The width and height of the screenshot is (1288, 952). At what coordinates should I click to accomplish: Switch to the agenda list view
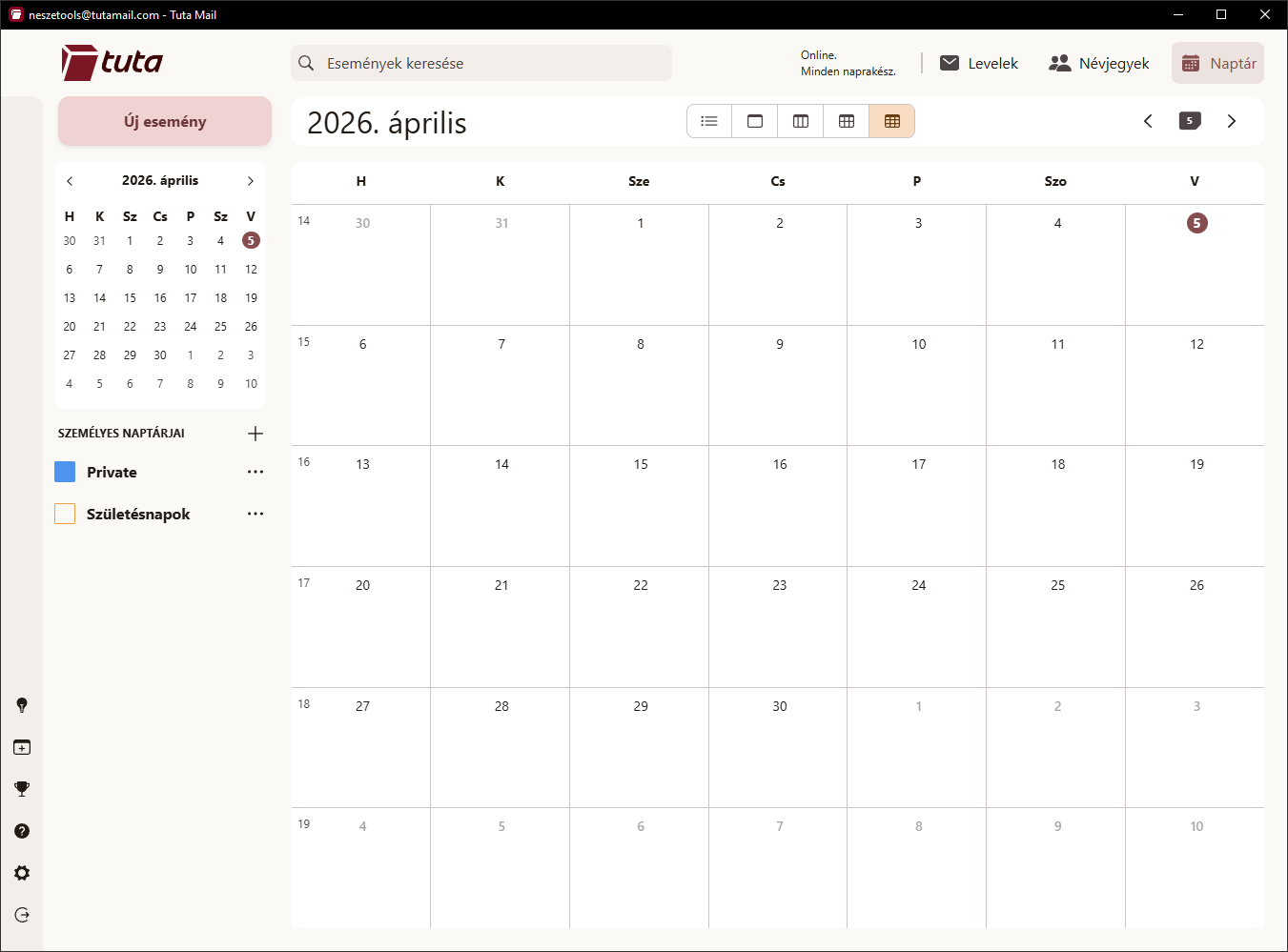click(x=708, y=121)
